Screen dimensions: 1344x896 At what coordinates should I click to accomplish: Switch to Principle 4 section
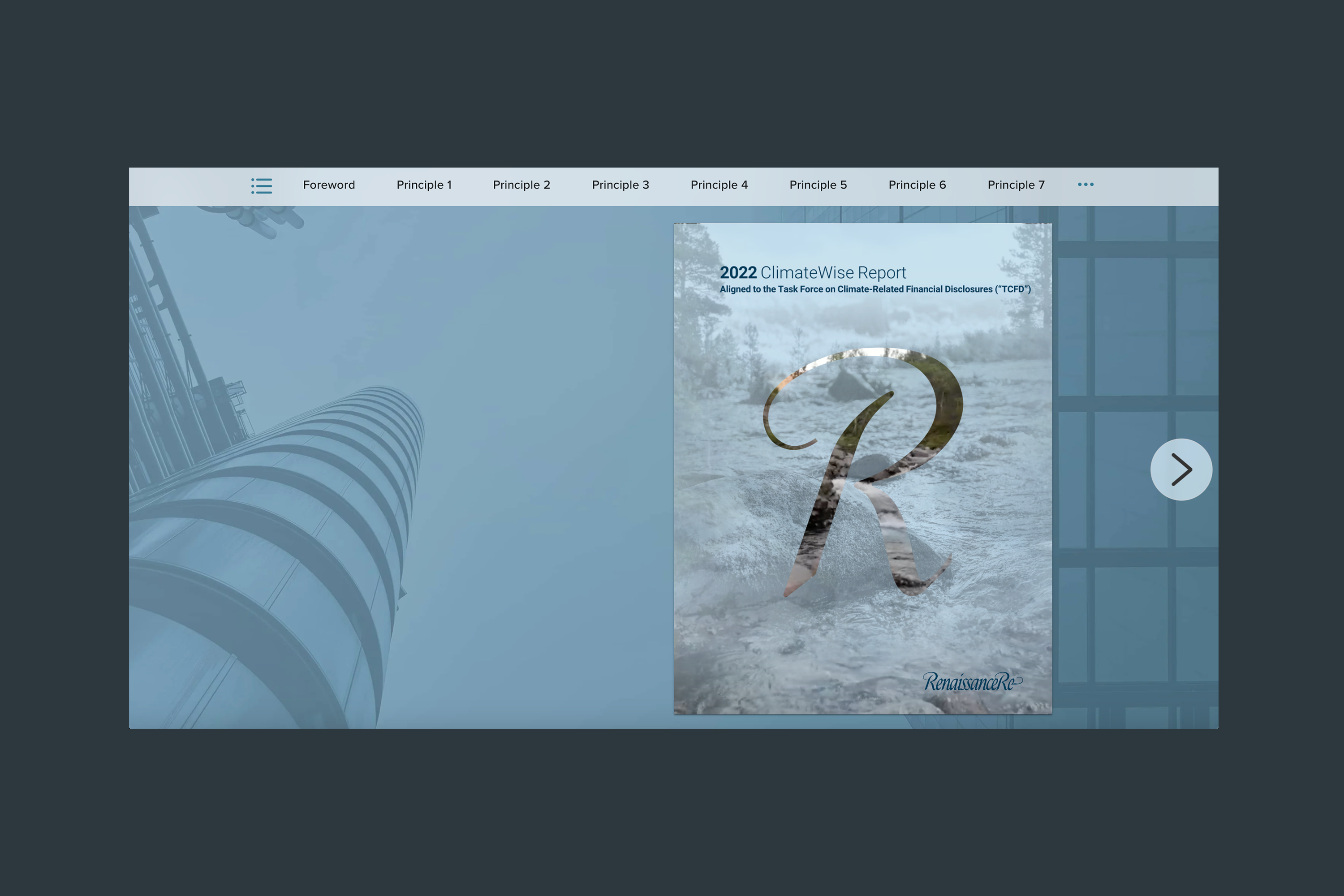[x=719, y=185]
